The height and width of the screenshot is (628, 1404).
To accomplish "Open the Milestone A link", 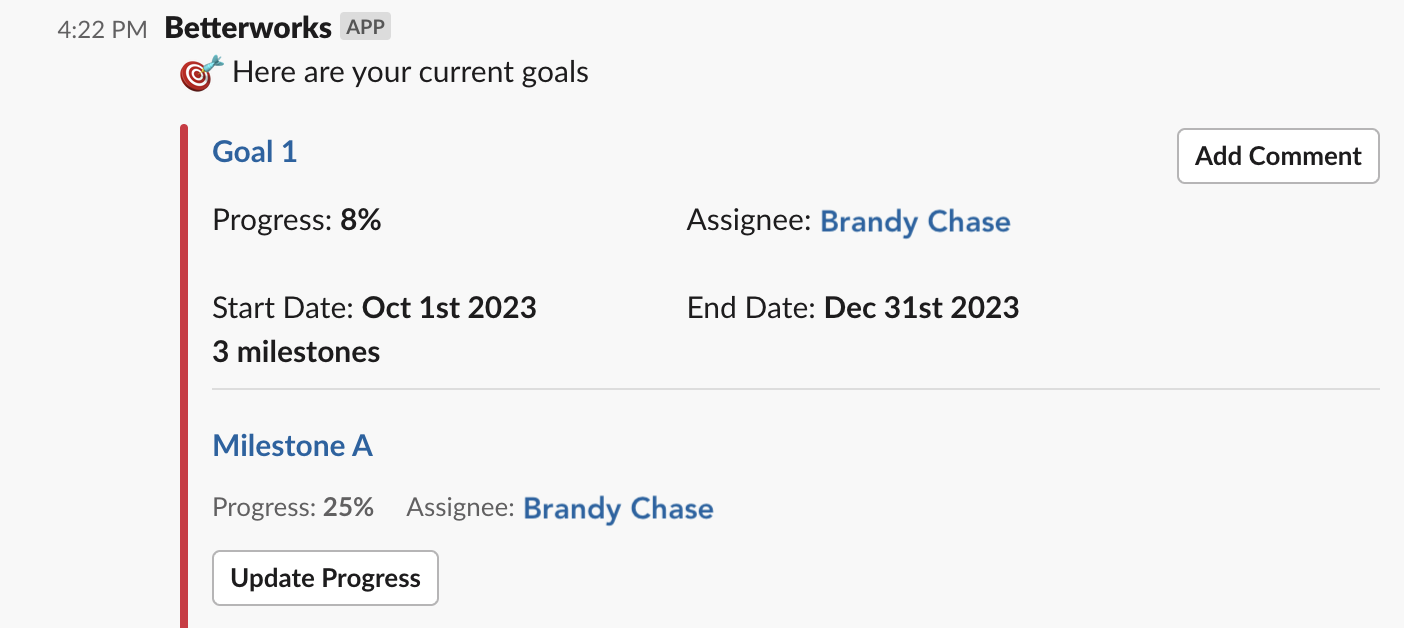I will 293,446.
